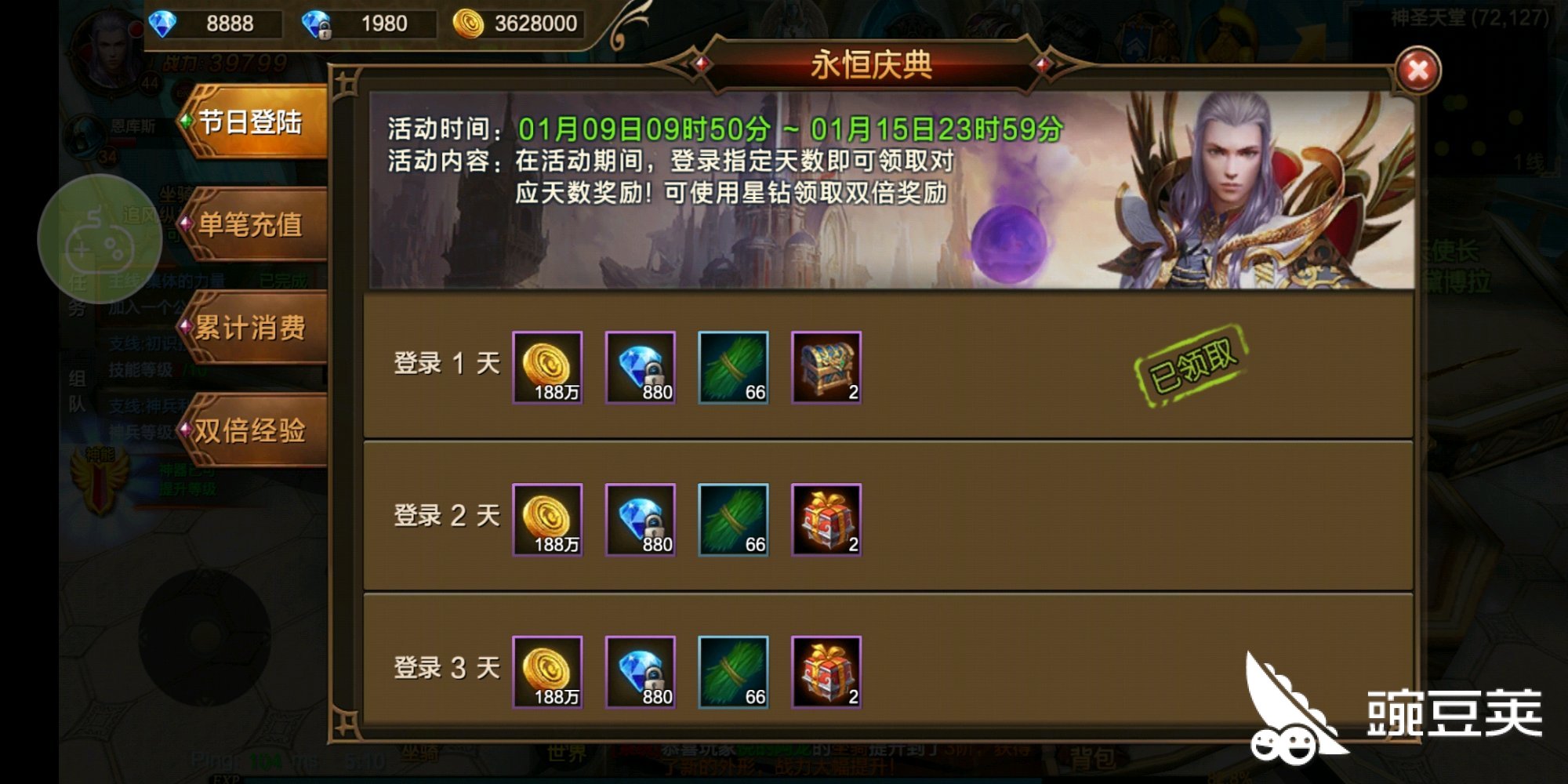Tap the green grass bundle in the day 2 row

pyautogui.click(x=733, y=520)
